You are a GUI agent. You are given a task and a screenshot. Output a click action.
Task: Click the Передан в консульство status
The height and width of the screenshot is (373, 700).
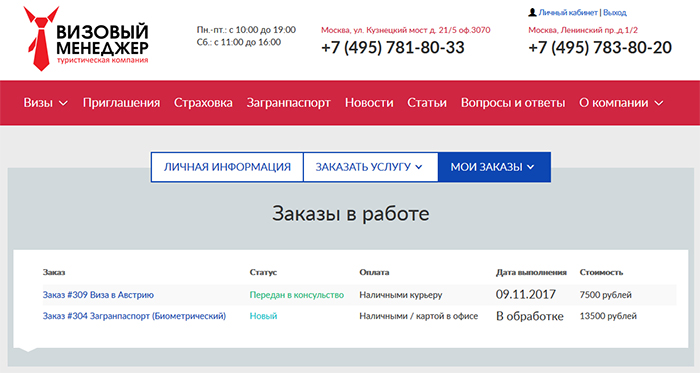coord(297,295)
